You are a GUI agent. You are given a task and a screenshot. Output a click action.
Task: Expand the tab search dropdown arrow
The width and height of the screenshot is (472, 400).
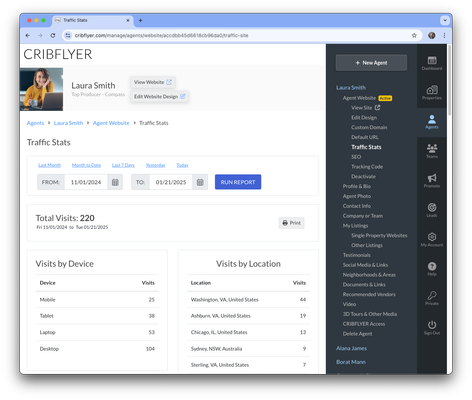[x=445, y=20]
